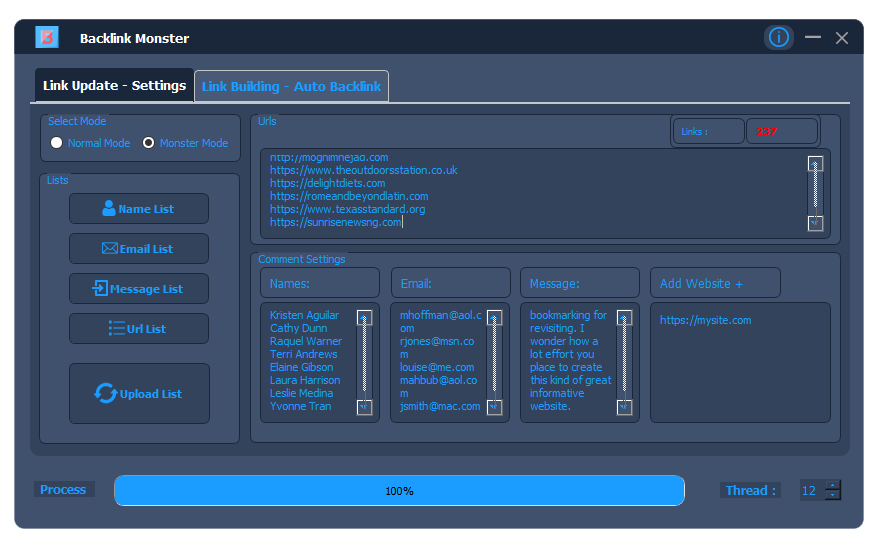Click the person icon on Name List
Viewport: 882px width, 547px height.
[109, 209]
